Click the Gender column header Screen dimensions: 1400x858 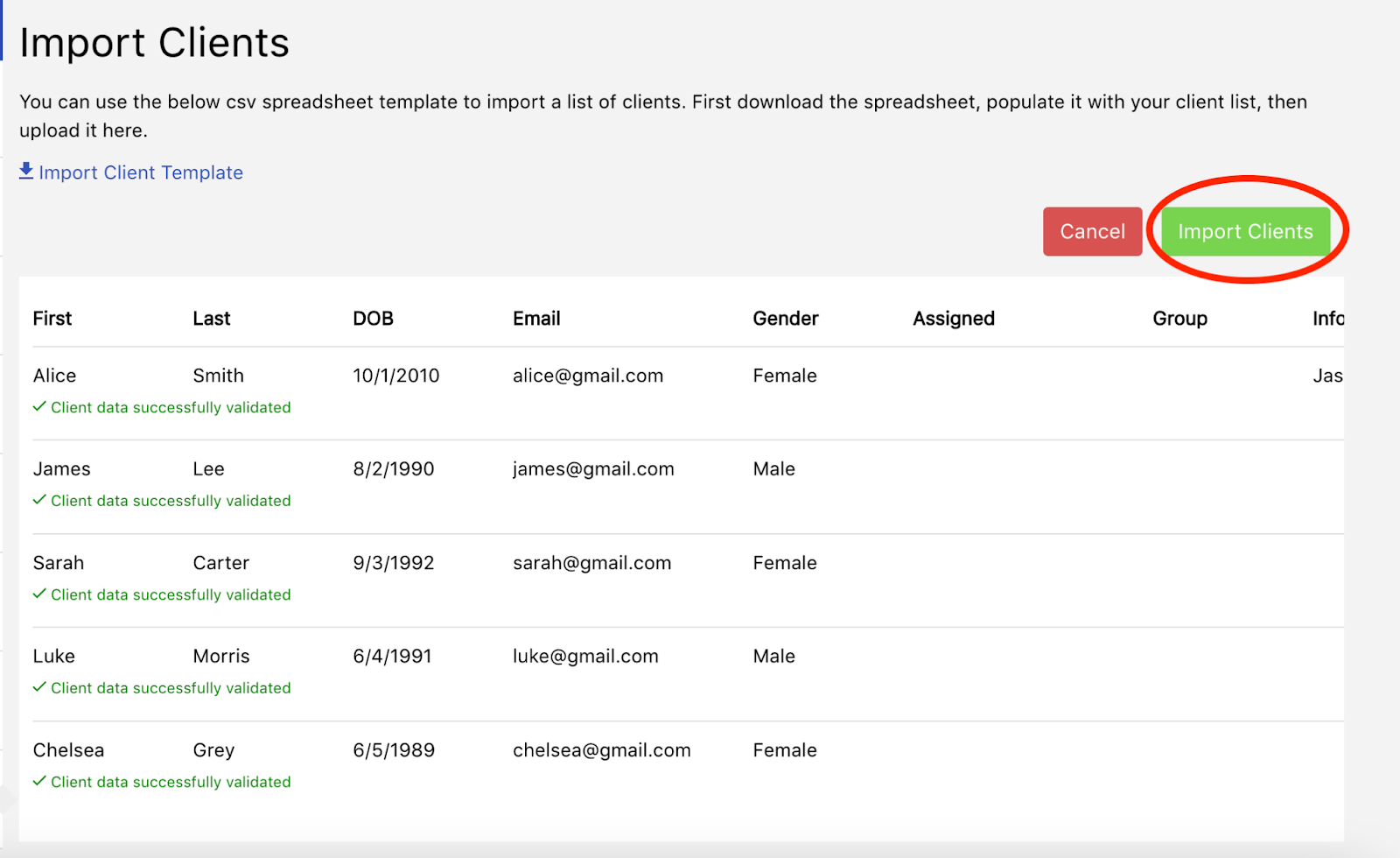[x=786, y=319]
